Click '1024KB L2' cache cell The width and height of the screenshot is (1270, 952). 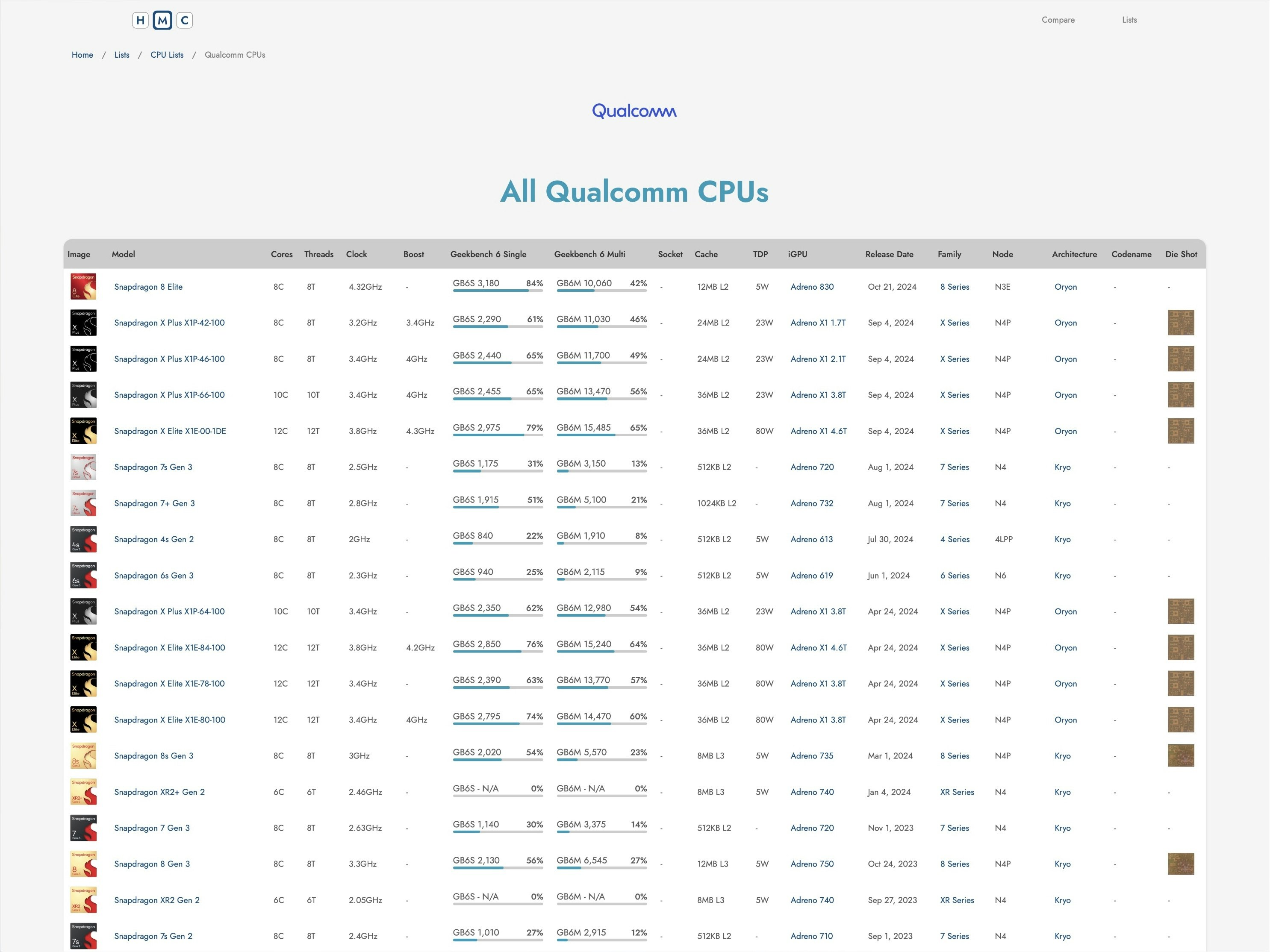pyautogui.click(x=716, y=503)
